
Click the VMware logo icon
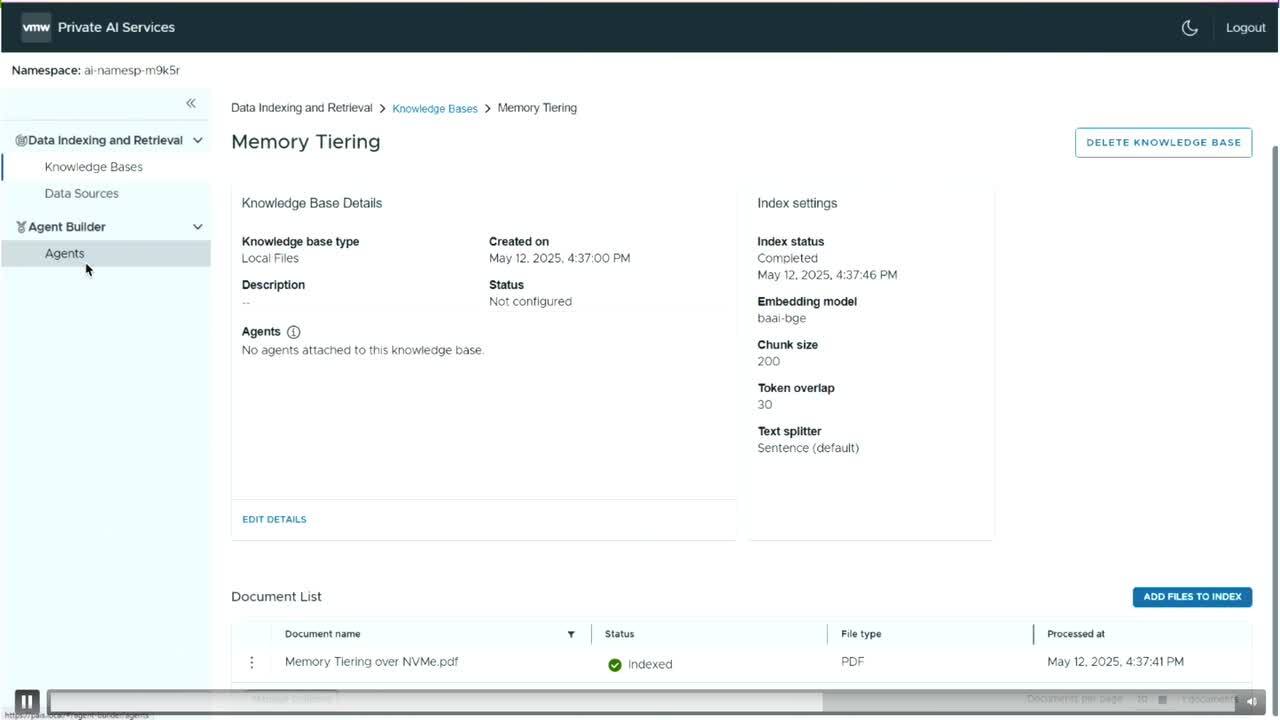coord(36,27)
